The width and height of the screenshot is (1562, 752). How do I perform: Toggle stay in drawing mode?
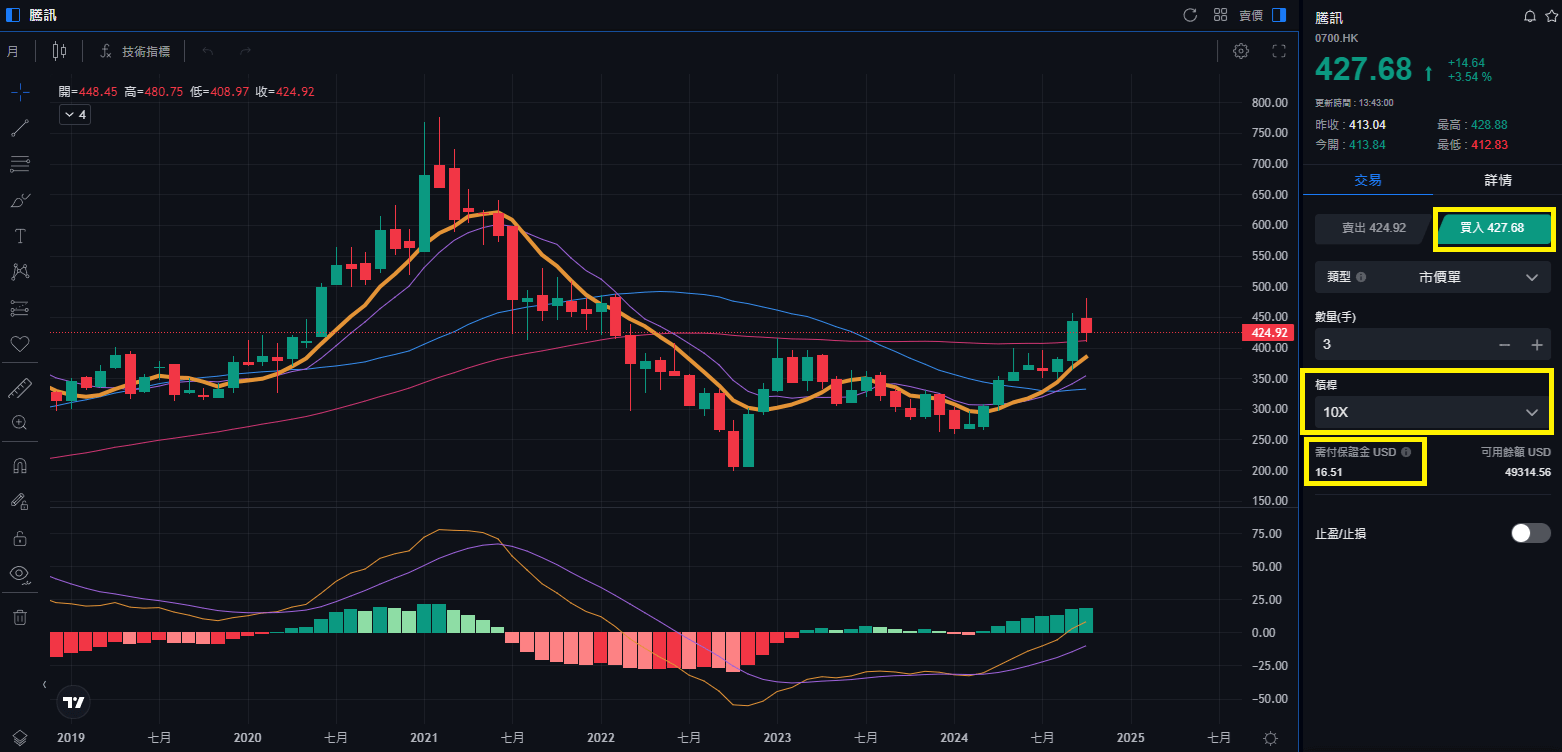(19, 502)
